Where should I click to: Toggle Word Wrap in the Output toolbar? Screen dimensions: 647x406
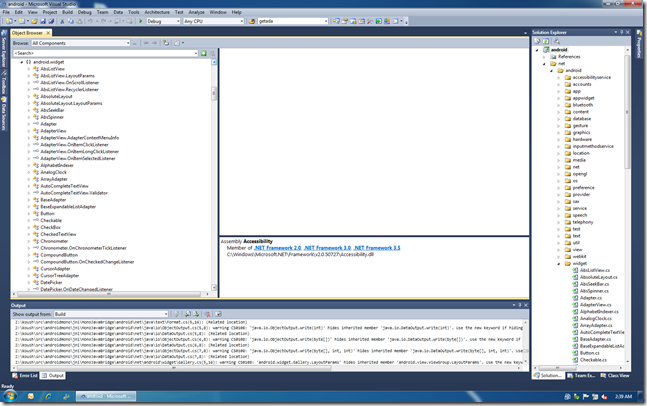pos(218,314)
